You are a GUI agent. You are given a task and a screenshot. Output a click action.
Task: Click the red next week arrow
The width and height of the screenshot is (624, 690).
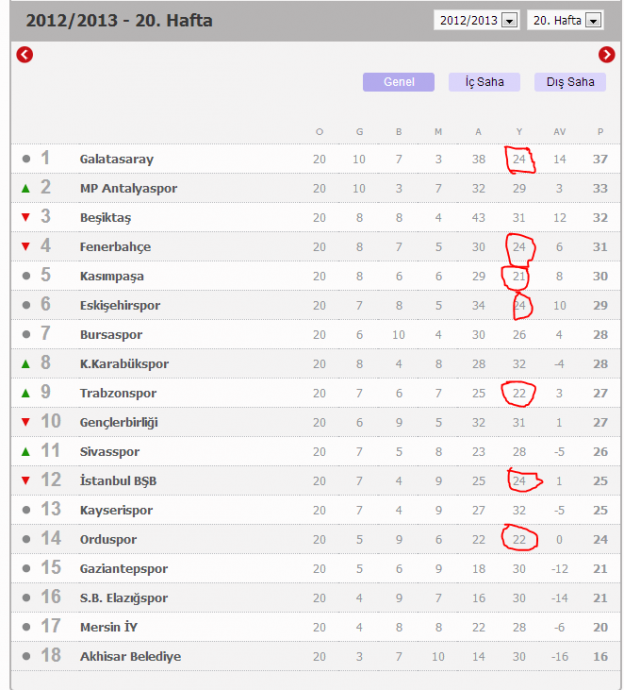click(x=606, y=55)
